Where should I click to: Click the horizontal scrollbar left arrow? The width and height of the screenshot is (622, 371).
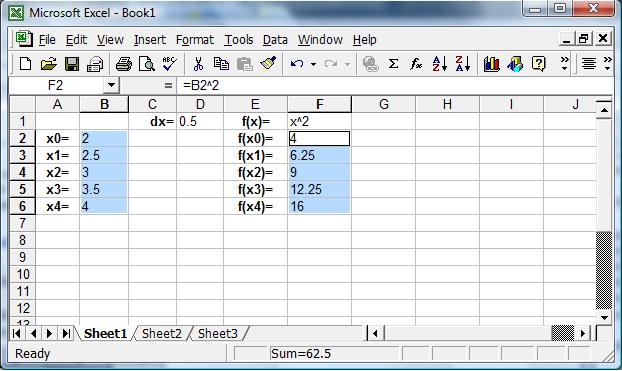[375, 333]
